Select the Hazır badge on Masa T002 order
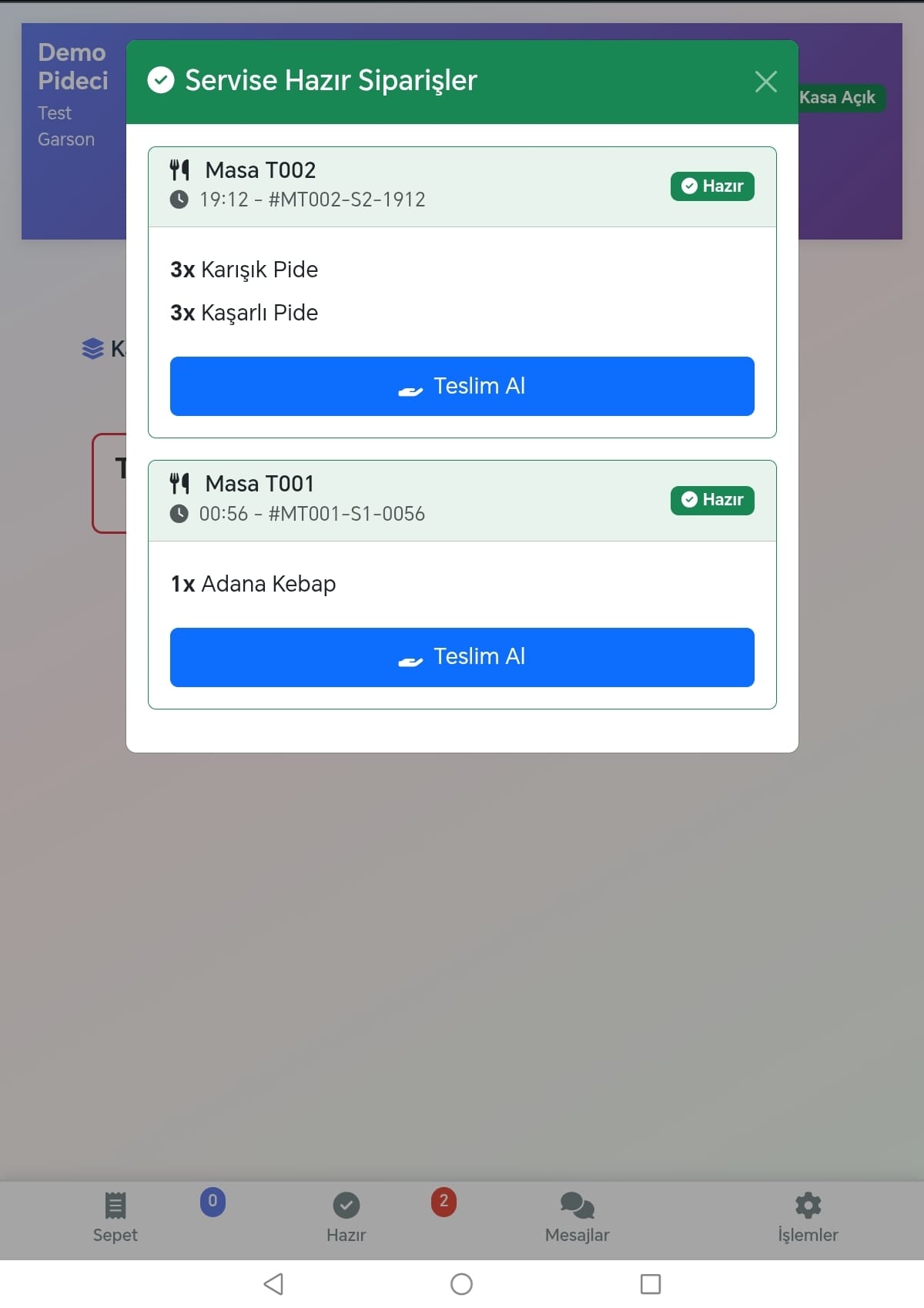This screenshot has height=1308, width=924. [711, 186]
